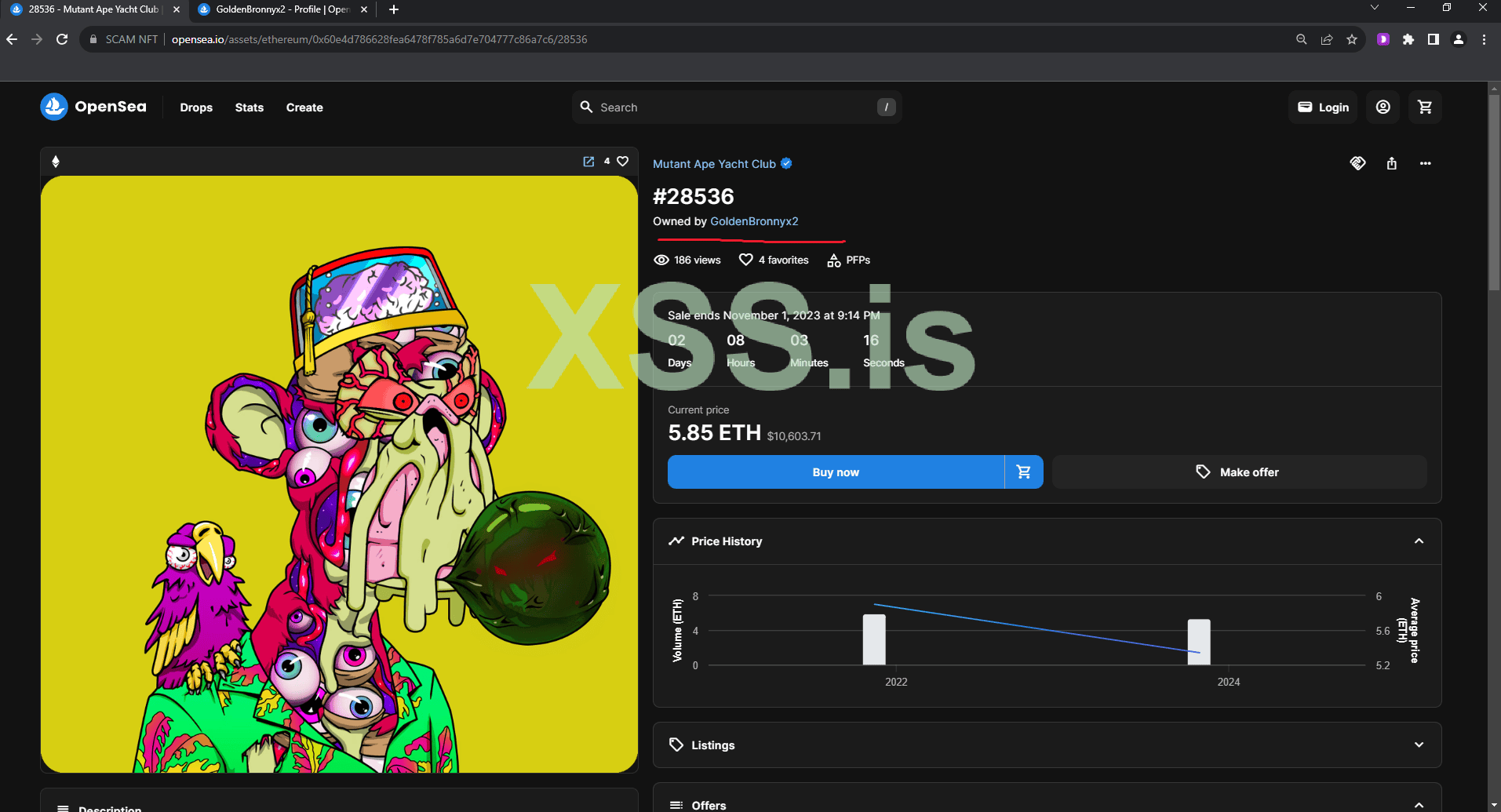Image resolution: width=1501 pixels, height=812 pixels.
Task: Open NFT image in new tab icon
Action: 588,162
